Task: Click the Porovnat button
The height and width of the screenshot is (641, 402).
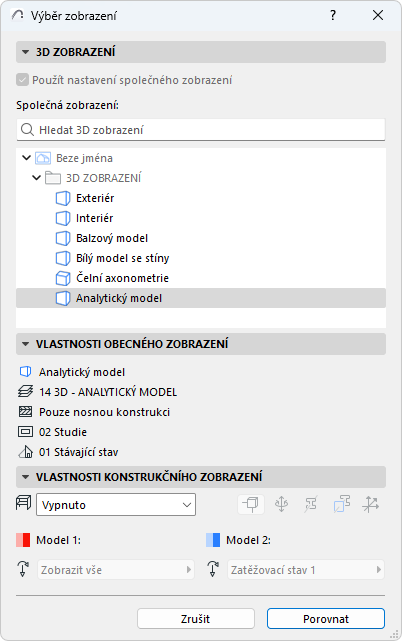Action: tap(326, 619)
